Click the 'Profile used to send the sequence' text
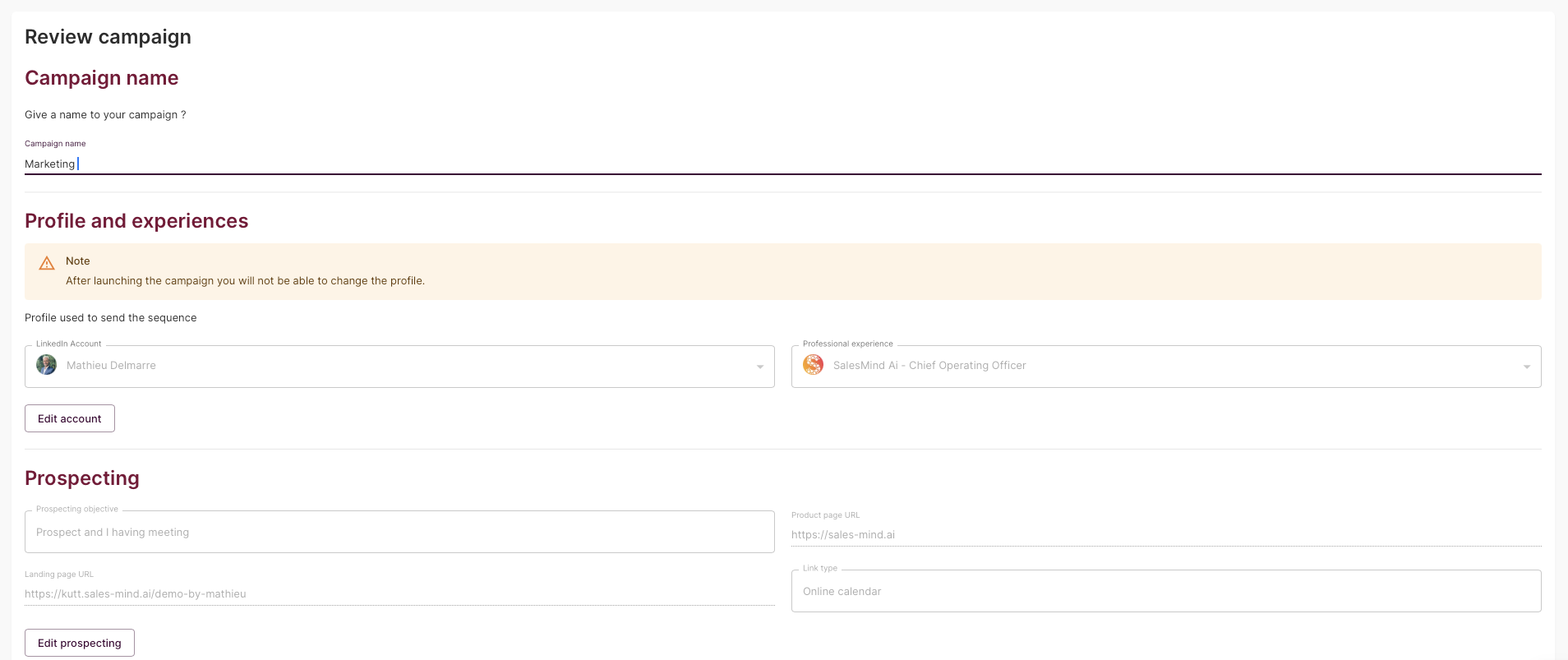Viewport: 1568px width, 660px height. click(111, 318)
